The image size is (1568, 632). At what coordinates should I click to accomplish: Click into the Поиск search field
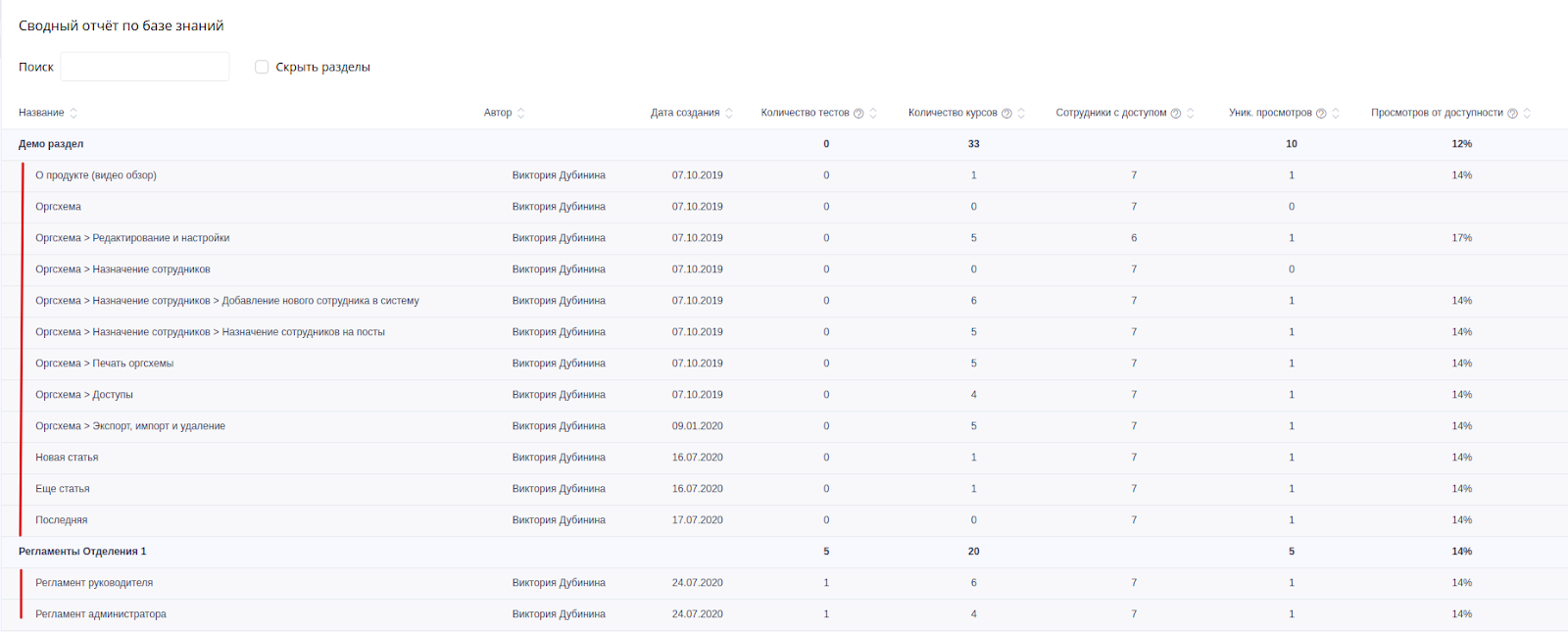[x=145, y=67]
